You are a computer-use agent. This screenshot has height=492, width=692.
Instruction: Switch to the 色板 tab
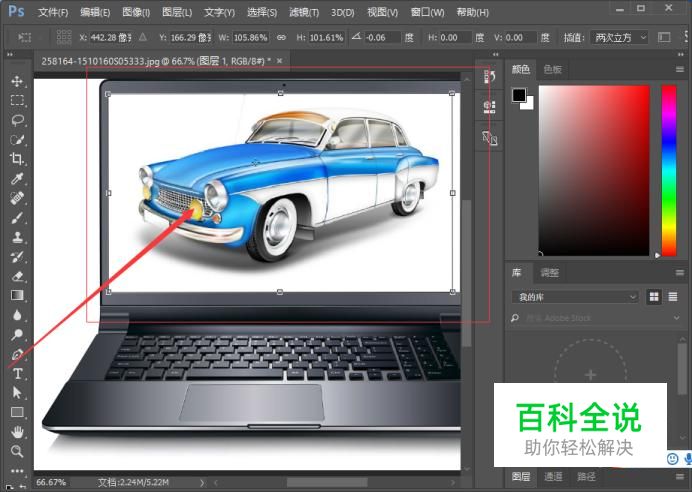pyautogui.click(x=552, y=69)
